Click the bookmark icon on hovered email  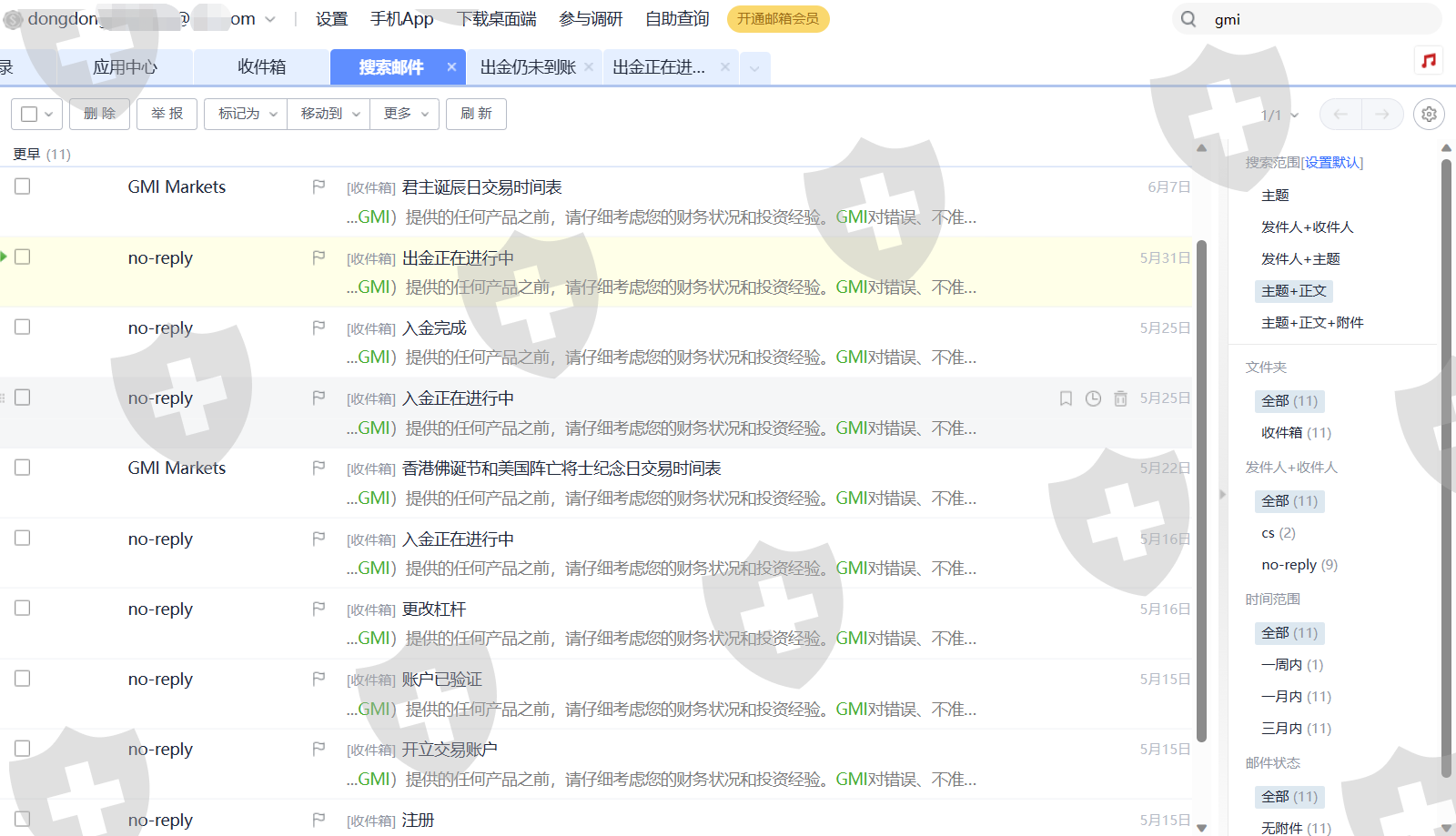1066,398
